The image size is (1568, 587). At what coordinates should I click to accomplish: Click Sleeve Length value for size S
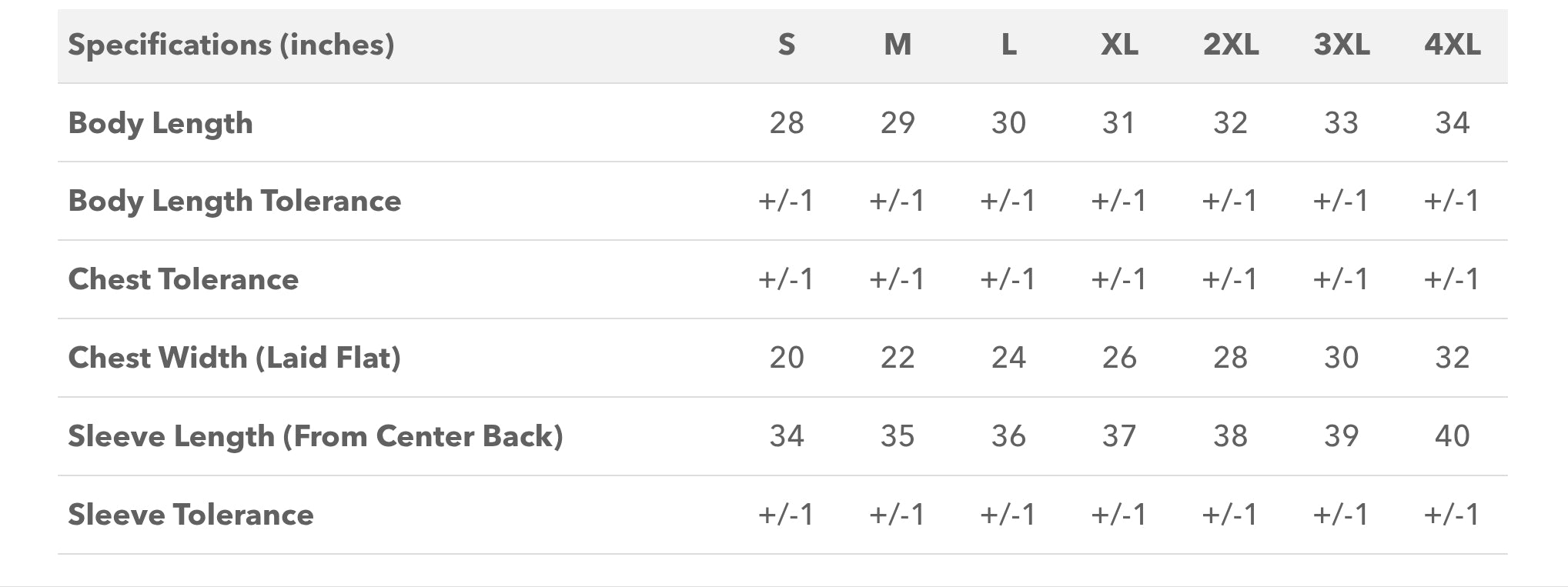coord(786,436)
